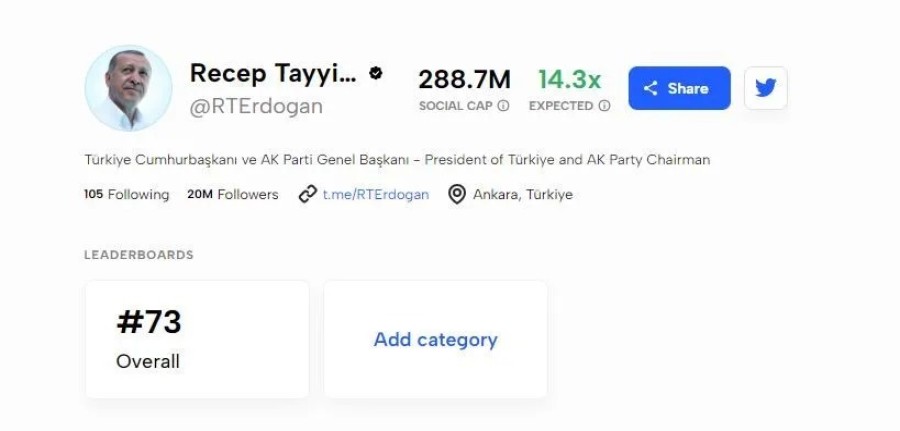Click the info icon next to SOCIAL CAP

coord(503,106)
